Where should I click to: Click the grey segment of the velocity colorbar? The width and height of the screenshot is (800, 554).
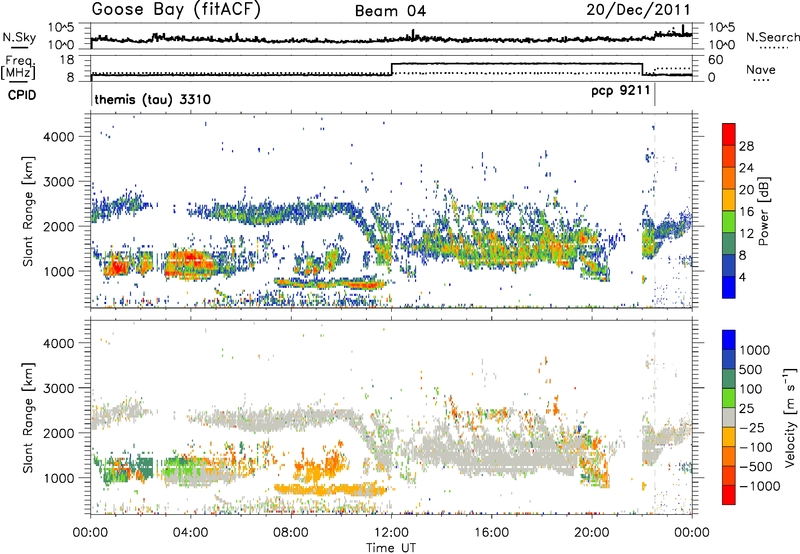(x=729, y=418)
